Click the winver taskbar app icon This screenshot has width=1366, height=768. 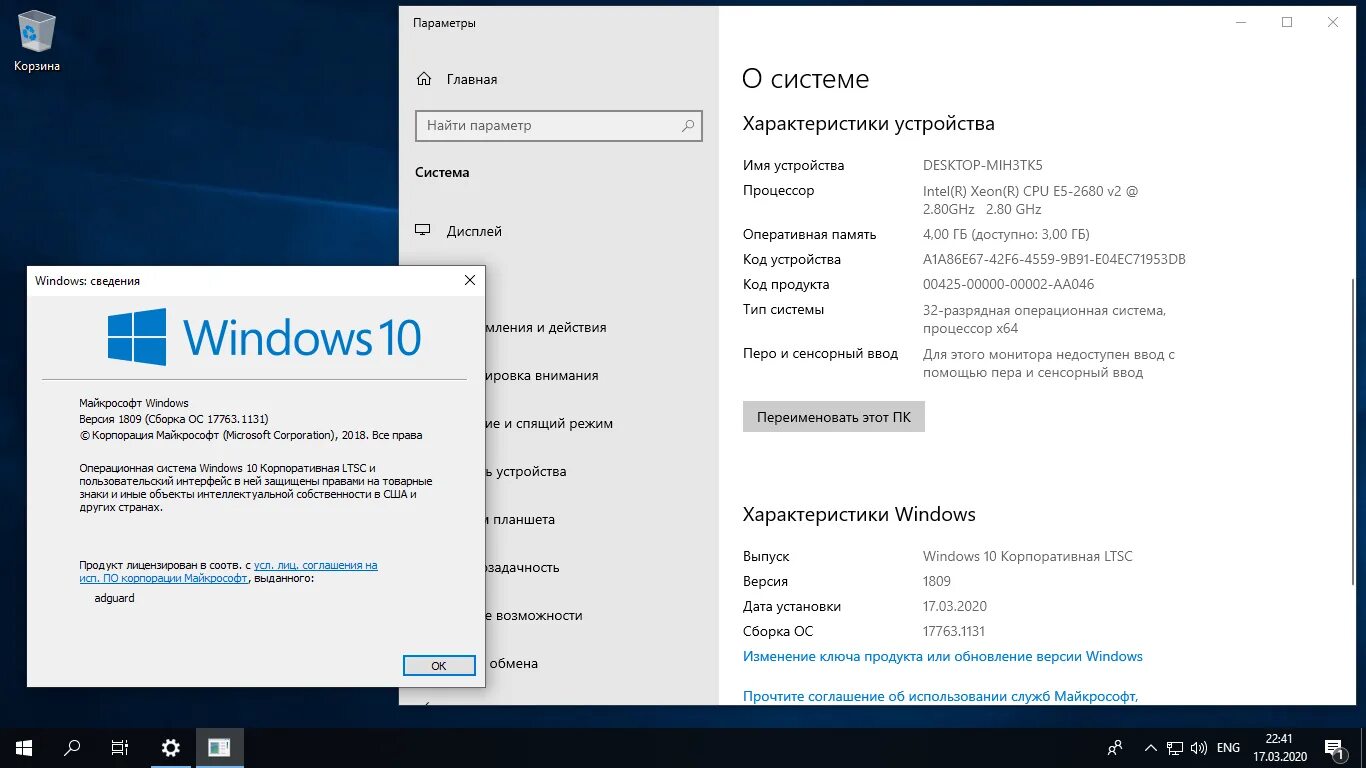pos(219,747)
